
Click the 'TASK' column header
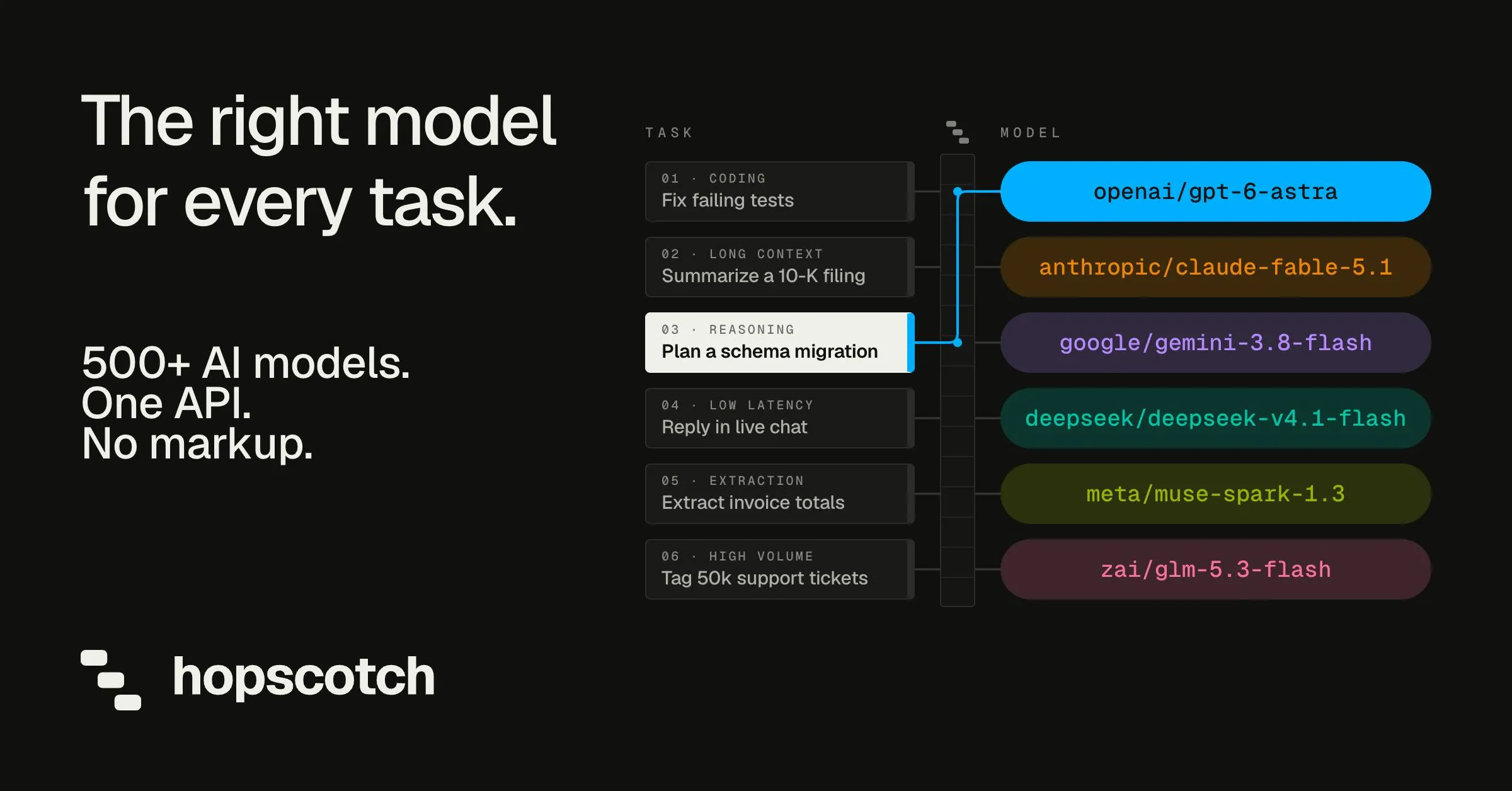pyautogui.click(x=669, y=133)
